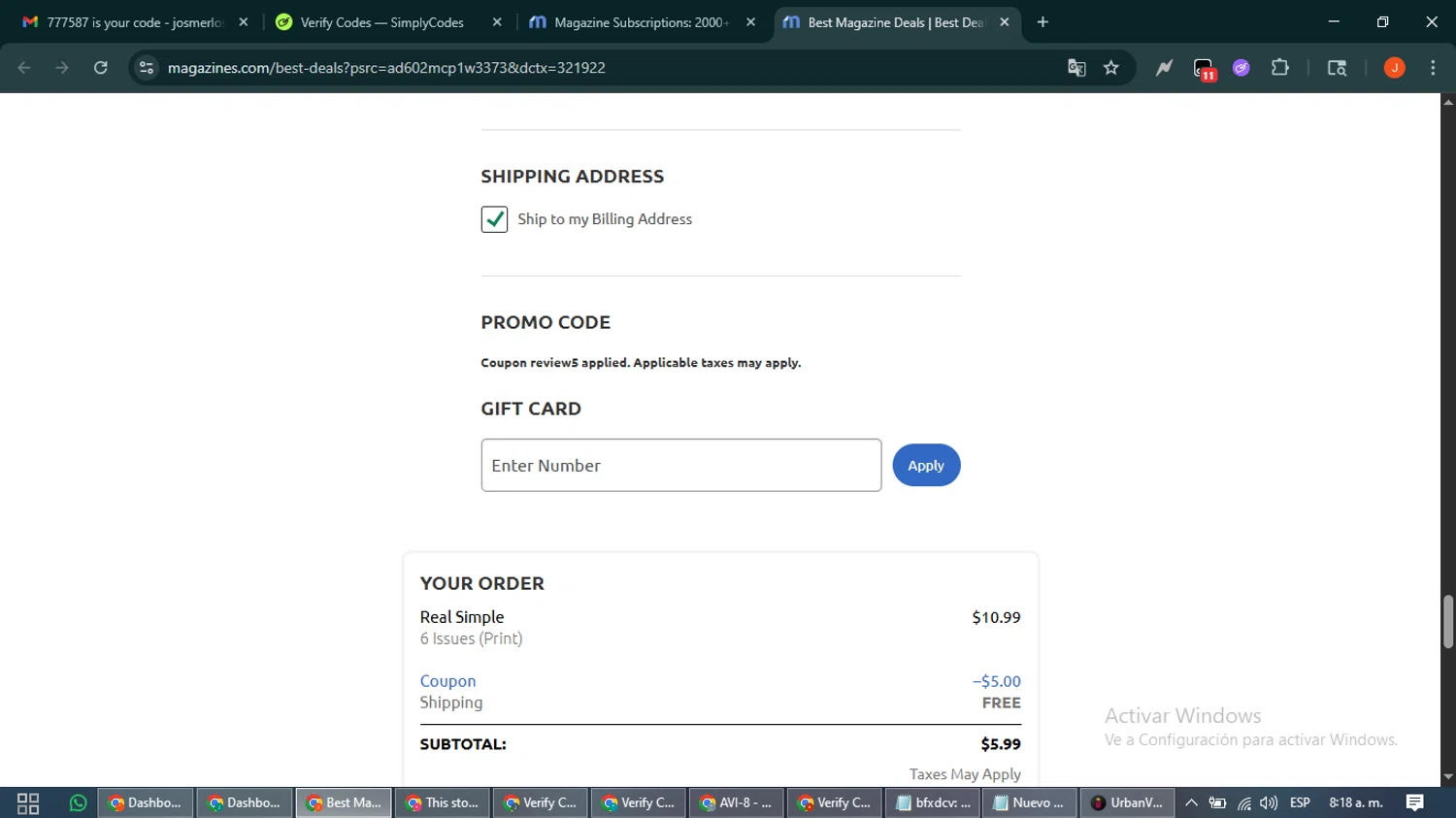Open the Chrome Extensions puzzle icon
Screen dimensions: 1456x818
pyautogui.click(x=1280, y=68)
